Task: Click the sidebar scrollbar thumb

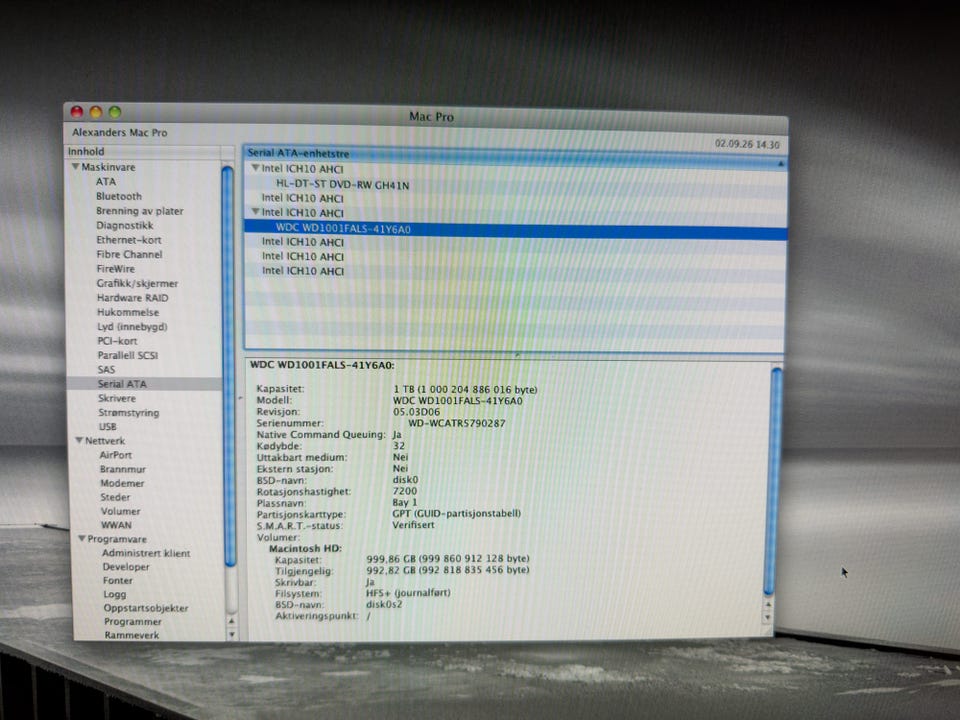Action: 228,366
